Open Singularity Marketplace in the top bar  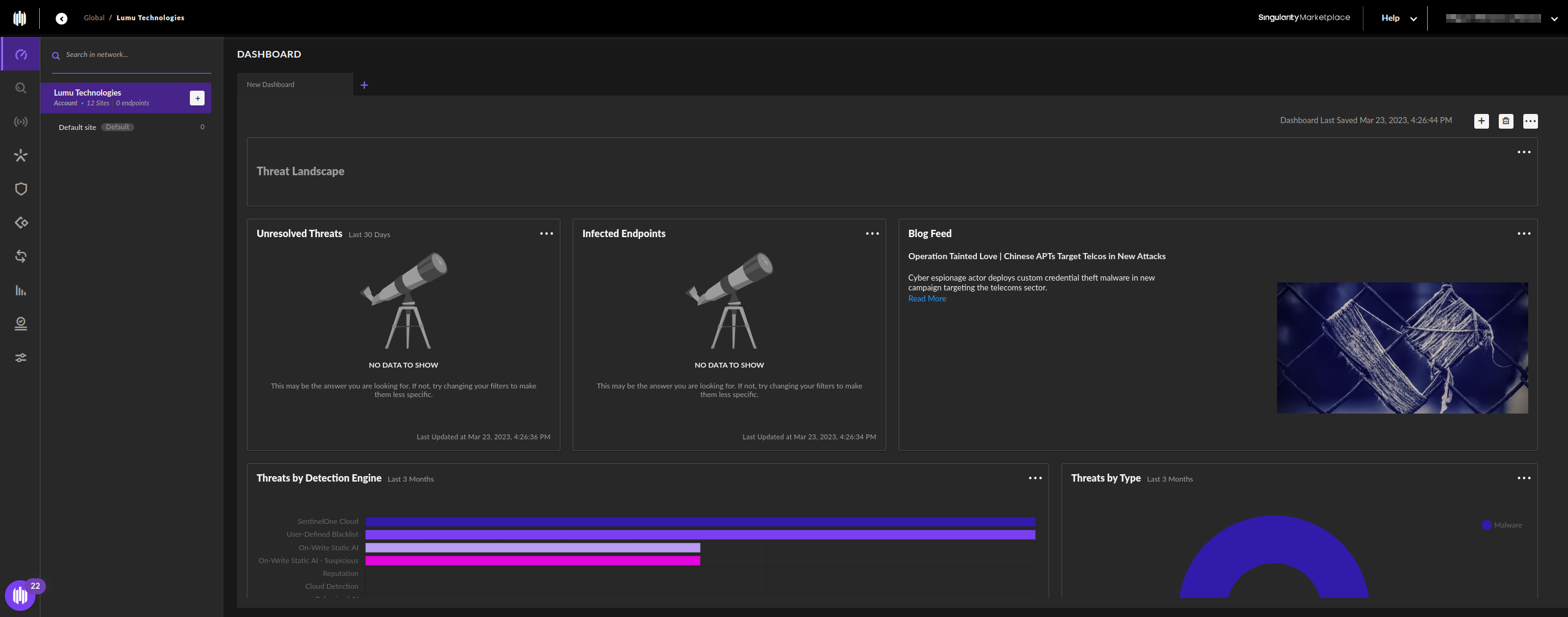click(1303, 18)
